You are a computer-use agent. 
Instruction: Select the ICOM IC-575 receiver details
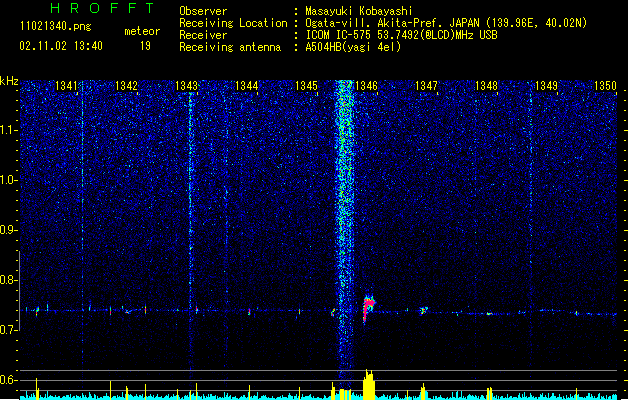(x=401, y=35)
